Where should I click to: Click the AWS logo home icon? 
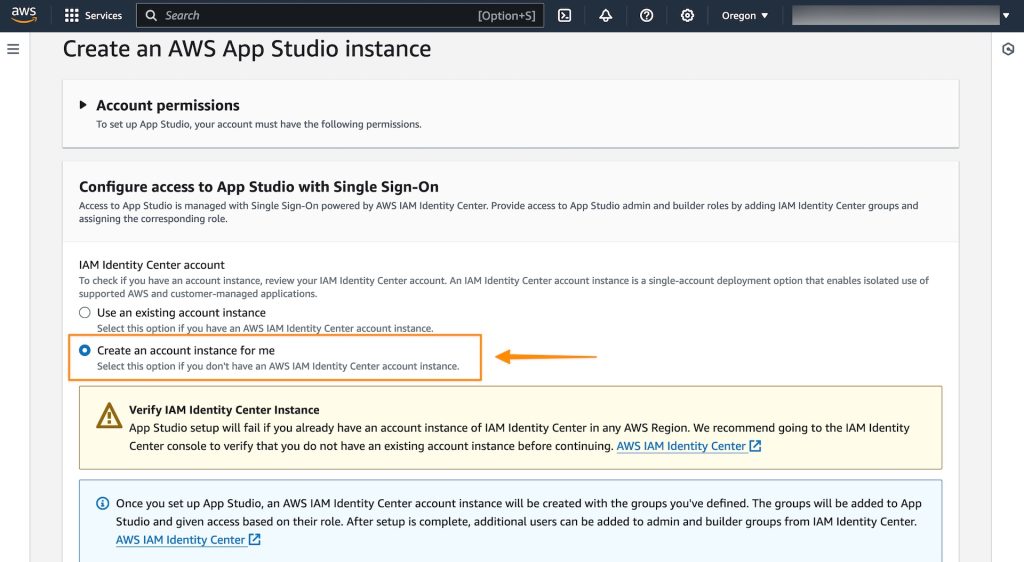(x=24, y=15)
